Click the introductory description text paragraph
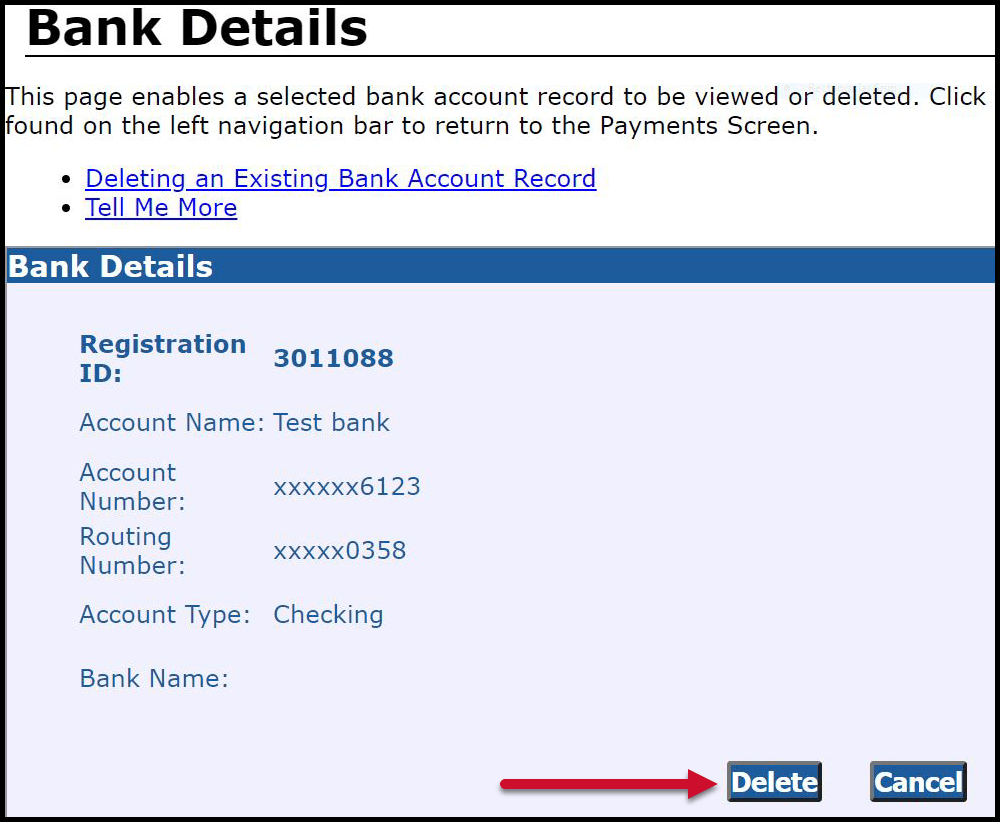The image size is (1000, 822). click(x=494, y=110)
